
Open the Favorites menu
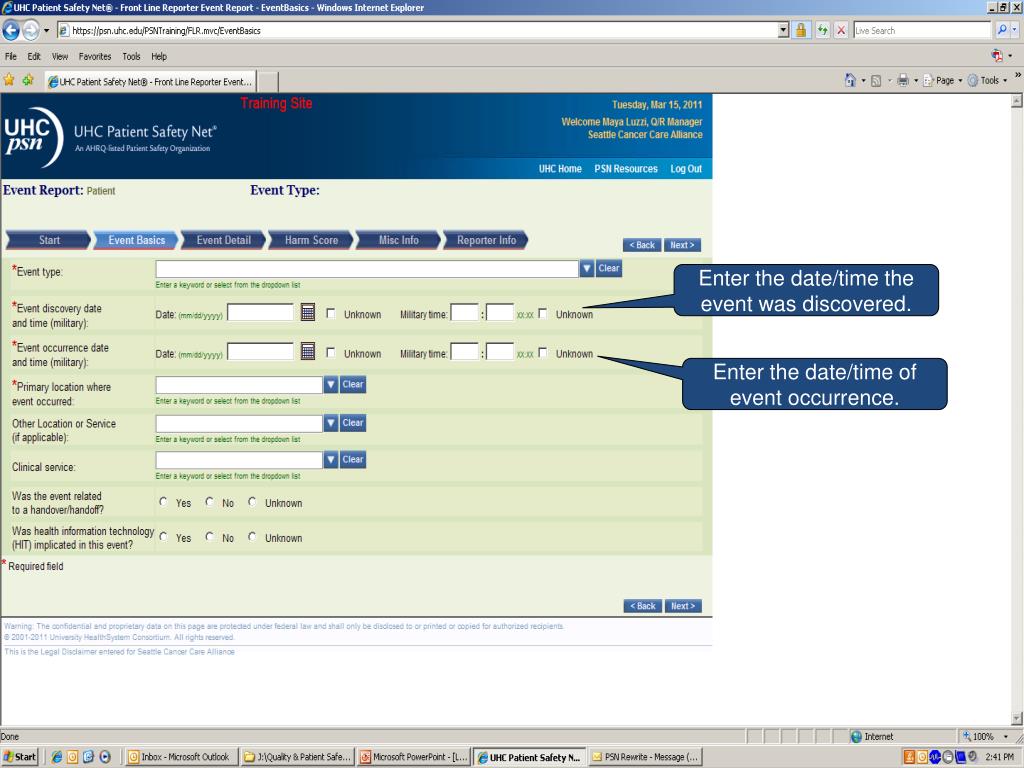(x=95, y=56)
